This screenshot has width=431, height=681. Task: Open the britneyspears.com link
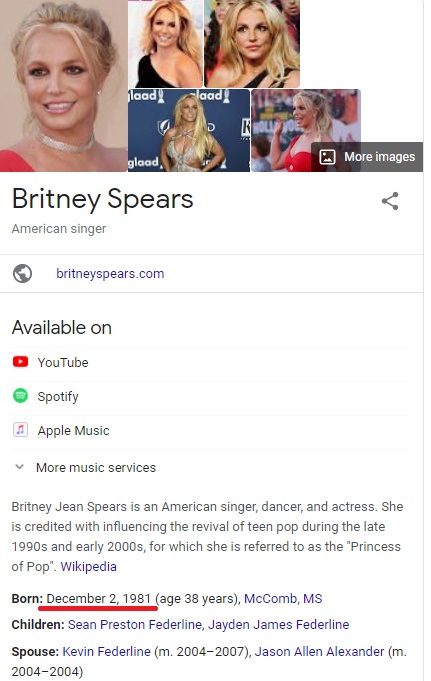pyautogui.click(x=110, y=274)
